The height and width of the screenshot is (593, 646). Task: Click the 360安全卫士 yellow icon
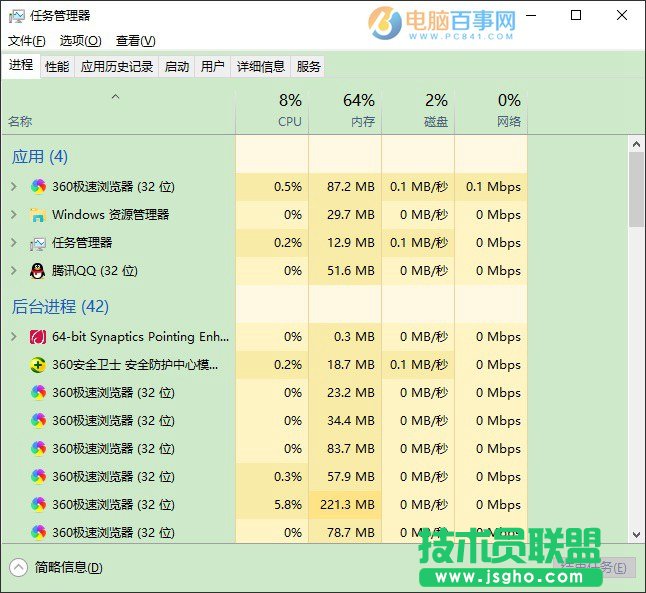point(38,365)
